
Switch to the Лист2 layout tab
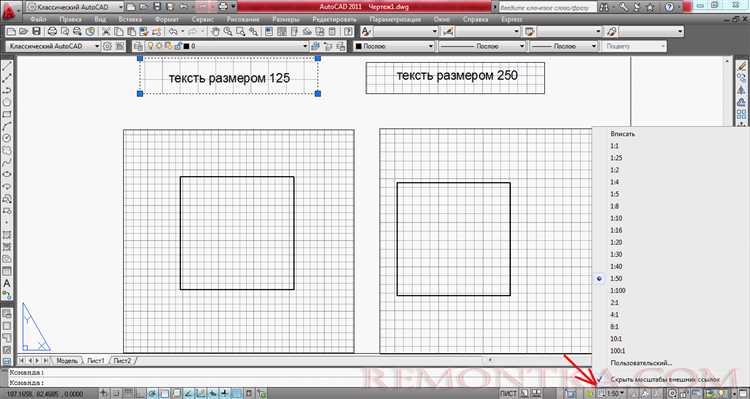pyautogui.click(x=122, y=361)
